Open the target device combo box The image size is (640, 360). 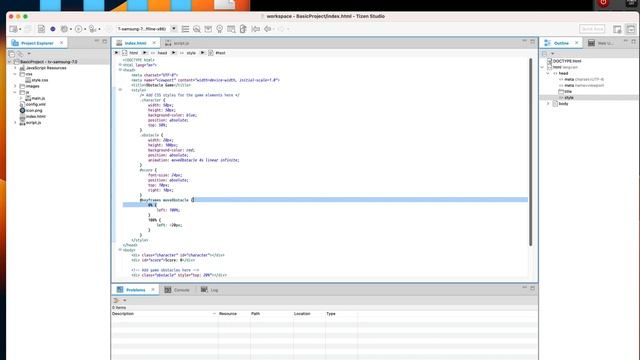[x=147, y=29]
